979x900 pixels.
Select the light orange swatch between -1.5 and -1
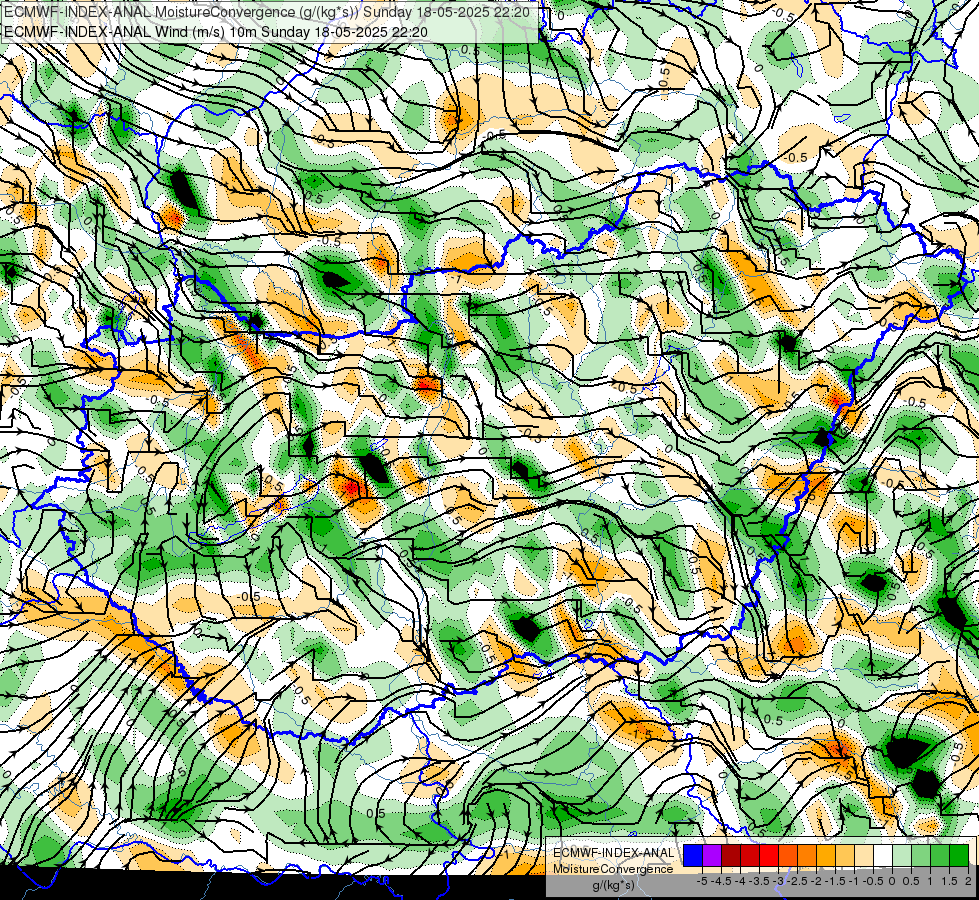(845, 855)
